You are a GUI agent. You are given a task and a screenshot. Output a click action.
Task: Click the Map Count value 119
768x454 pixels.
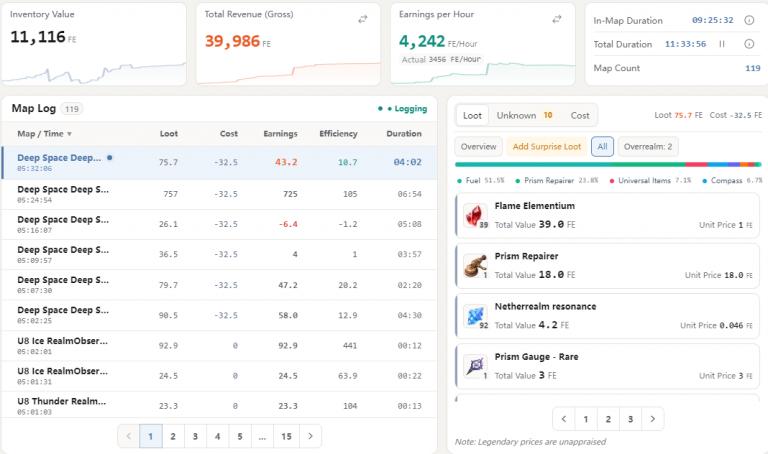coord(753,68)
